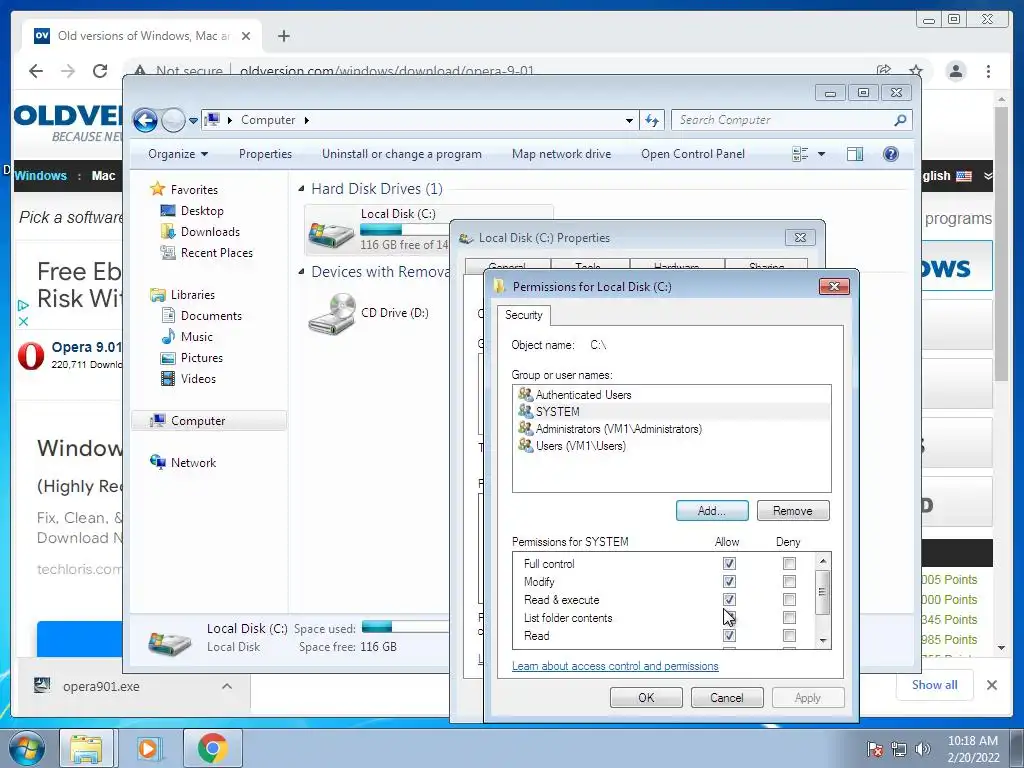
Task: Open the address bar history dropdown in Explorer
Action: [629, 120]
